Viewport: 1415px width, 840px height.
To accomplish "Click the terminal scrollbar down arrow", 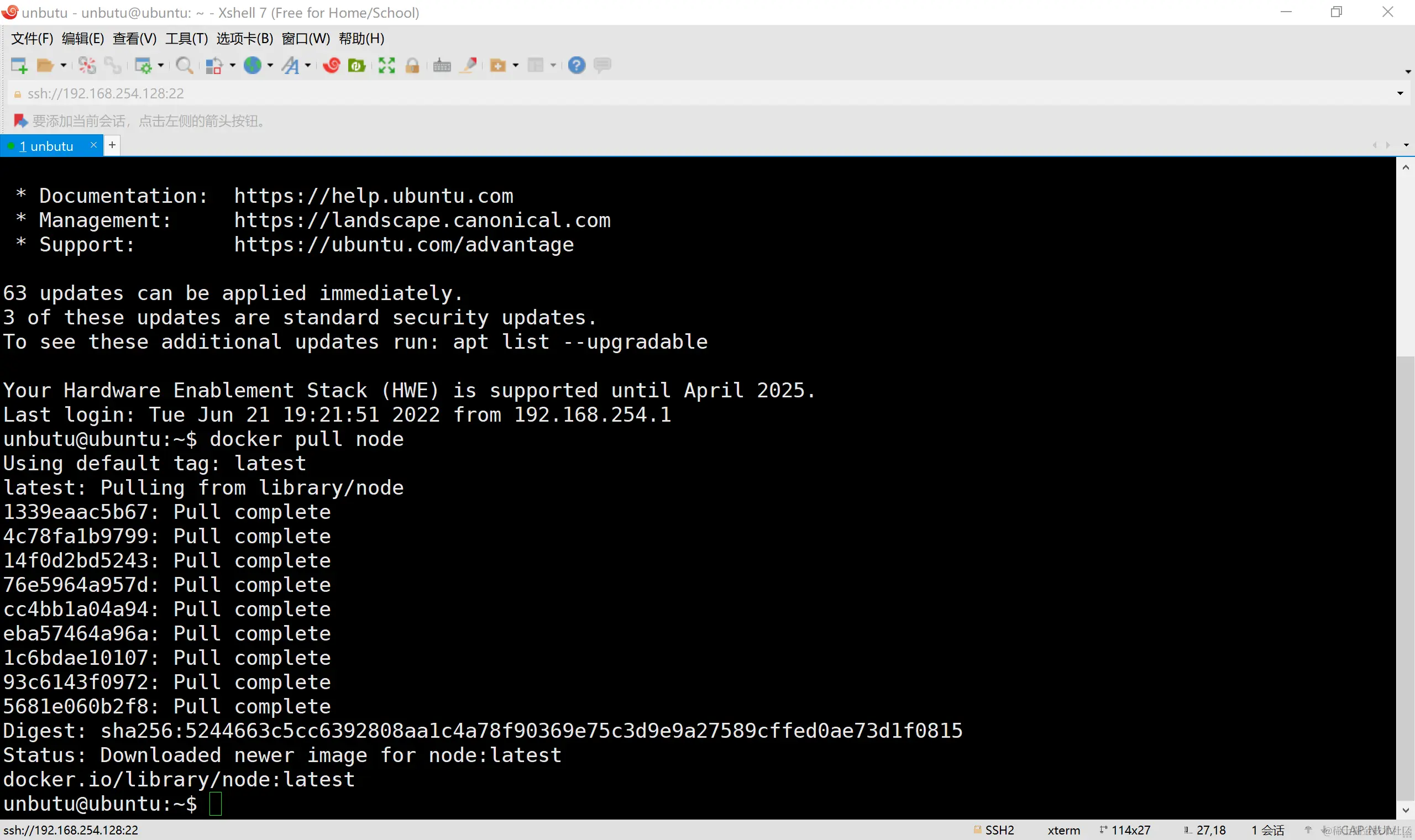I will pyautogui.click(x=1406, y=811).
